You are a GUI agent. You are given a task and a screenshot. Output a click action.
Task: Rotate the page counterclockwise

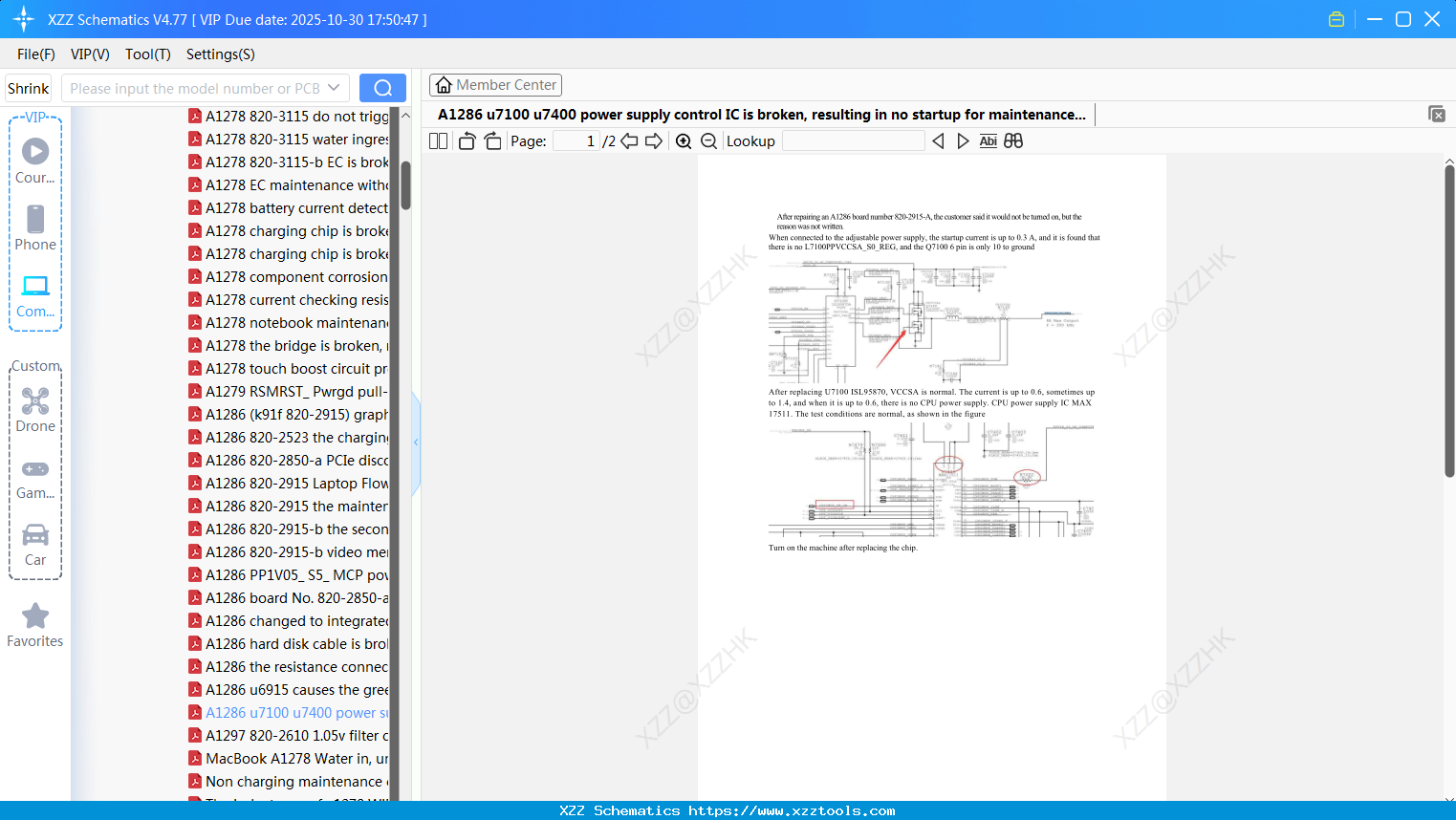tap(467, 140)
